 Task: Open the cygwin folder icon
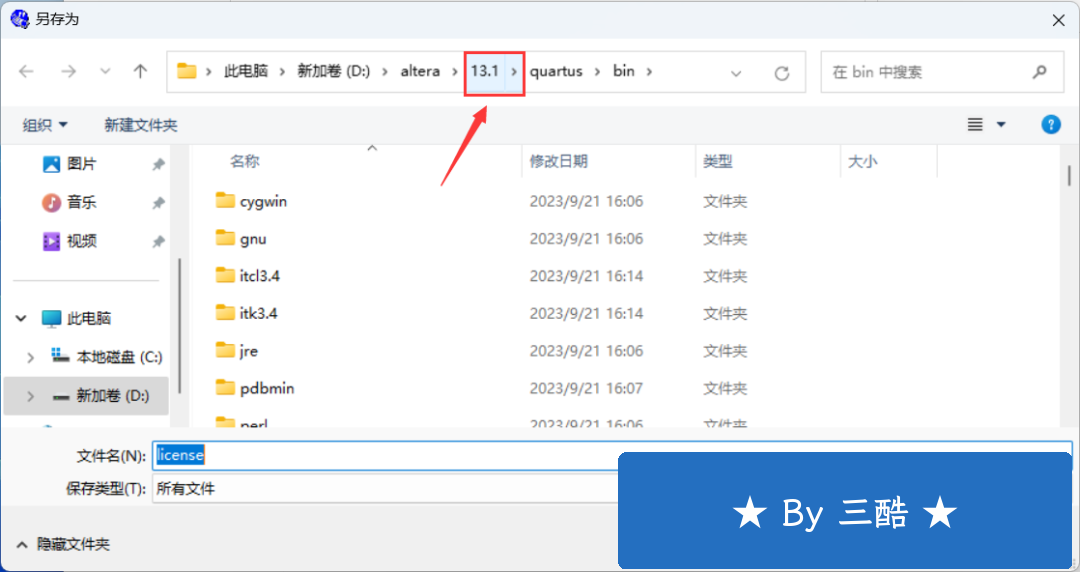(x=225, y=201)
